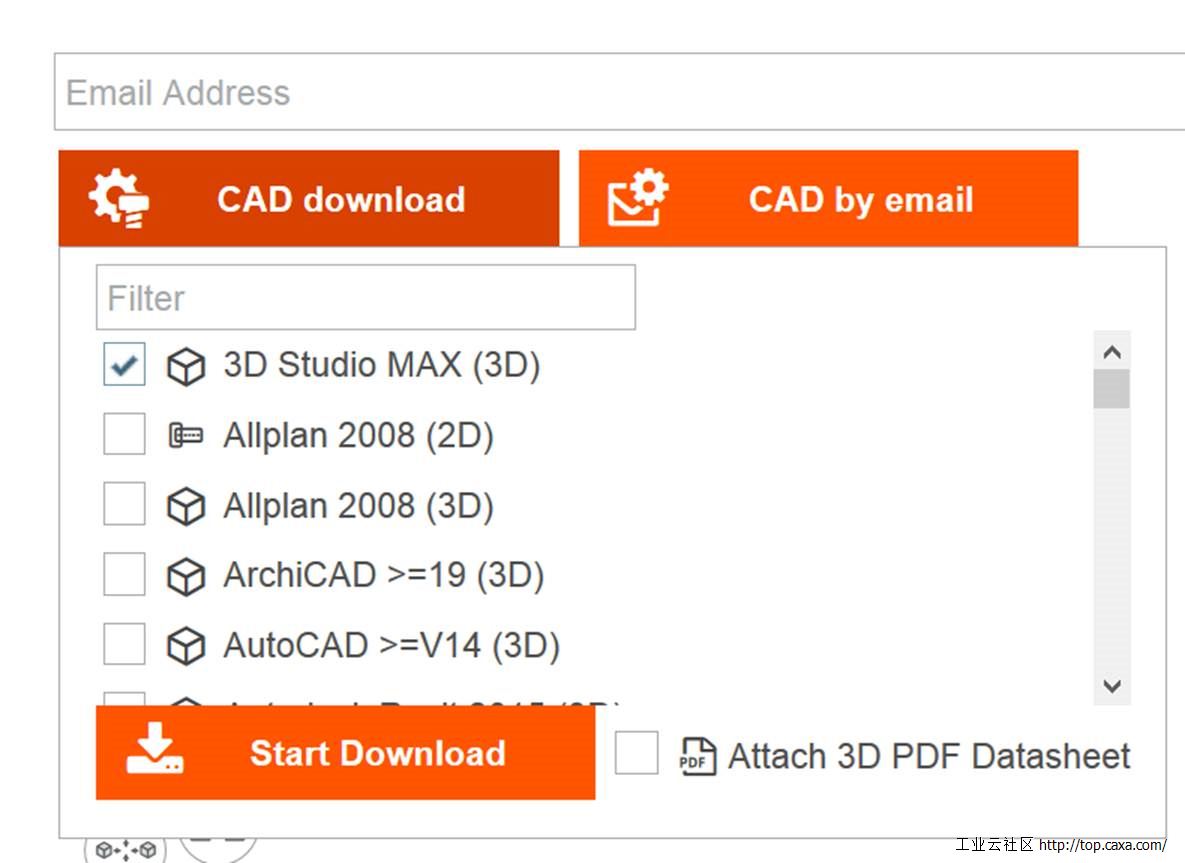Focus the Filter input field
The width and height of the screenshot is (1185, 863).
(x=366, y=297)
